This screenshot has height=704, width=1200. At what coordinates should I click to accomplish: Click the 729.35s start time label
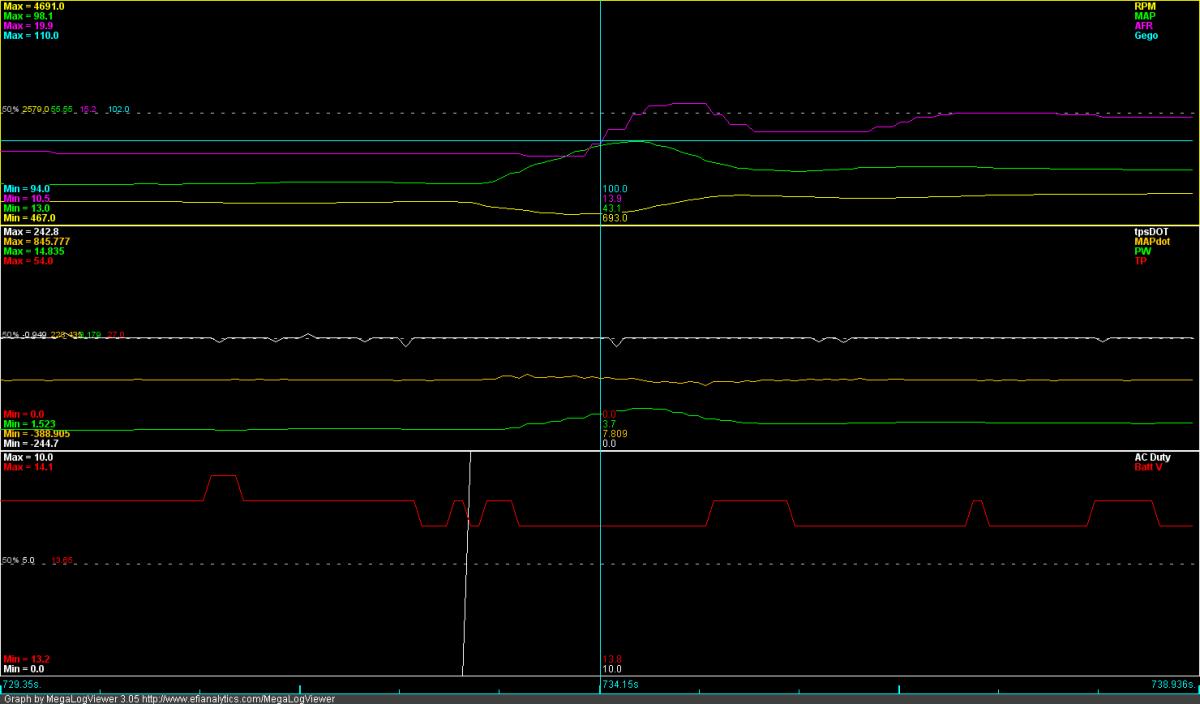(23, 685)
